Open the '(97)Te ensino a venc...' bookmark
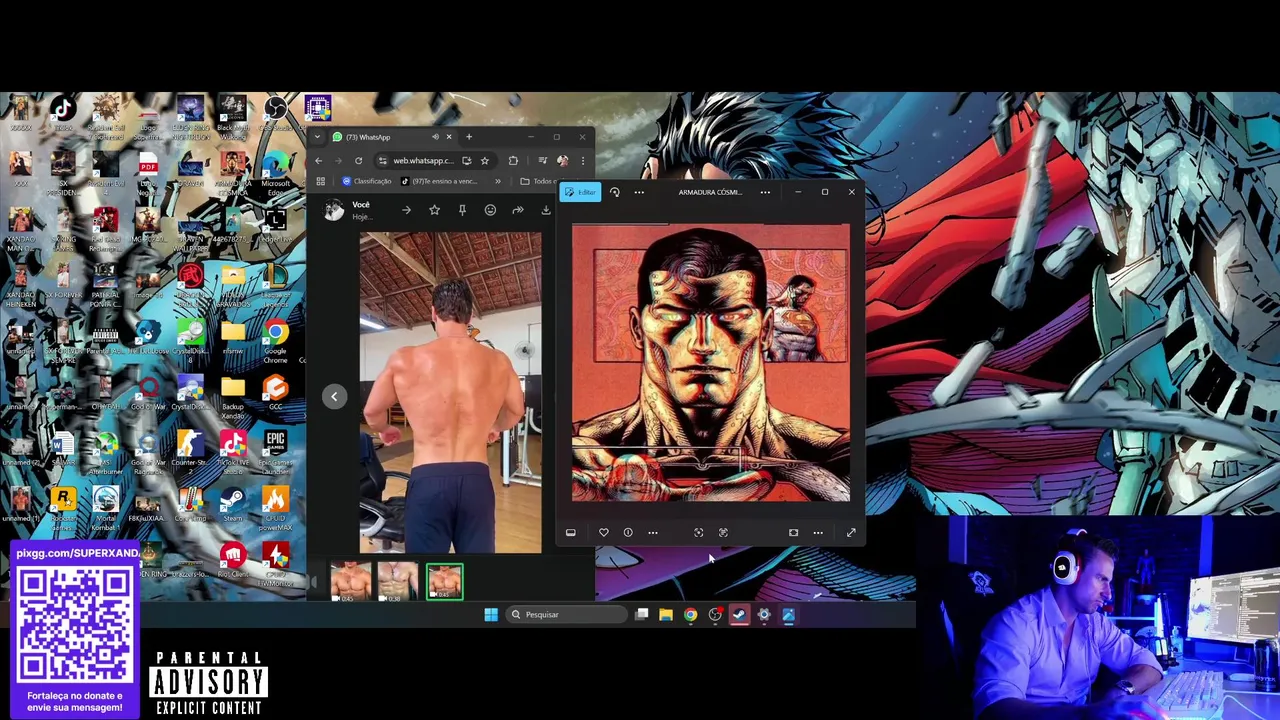This screenshot has height=720, width=1280. 440,181
